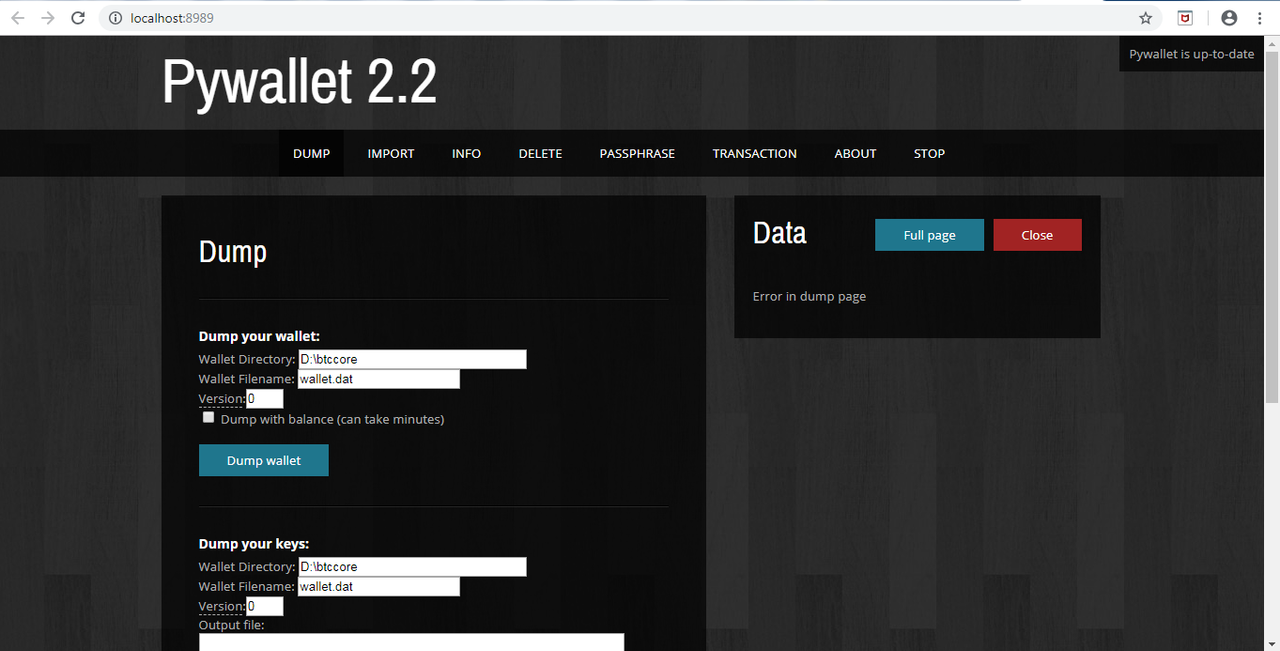Click the localhost:8989 address bar
1280x651 pixels.
[630, 18]
